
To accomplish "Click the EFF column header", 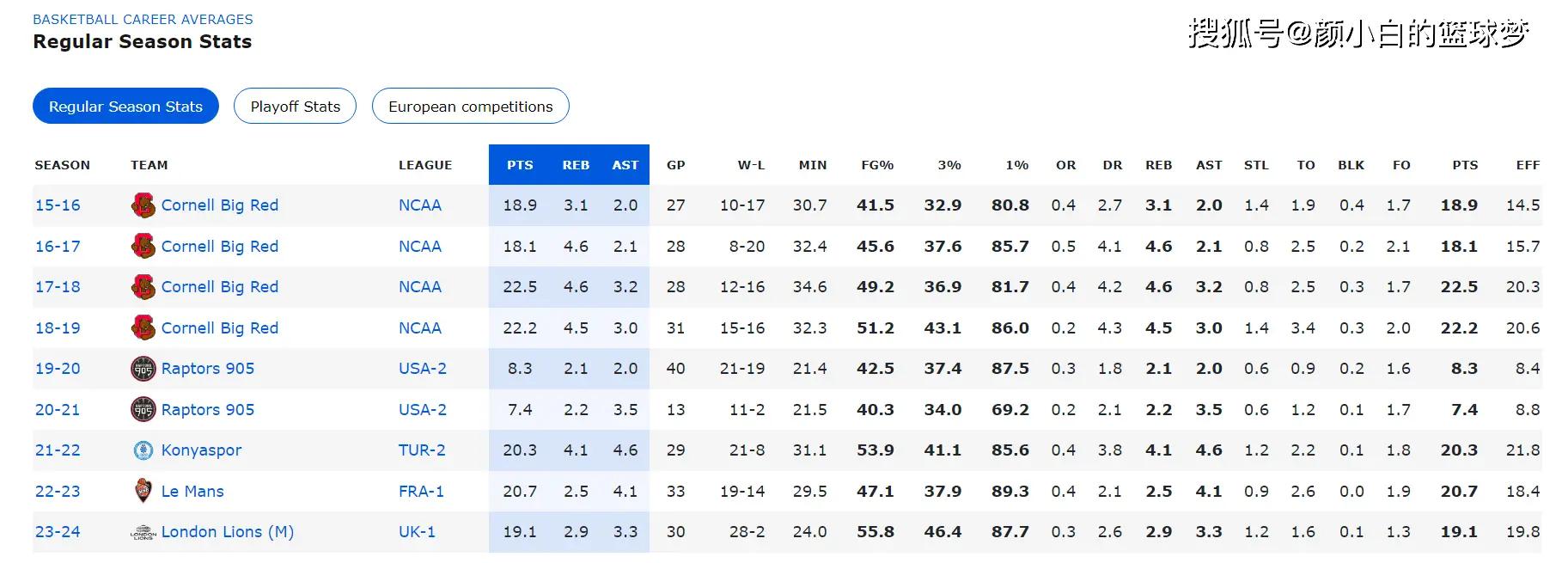I will [1528, 165].
